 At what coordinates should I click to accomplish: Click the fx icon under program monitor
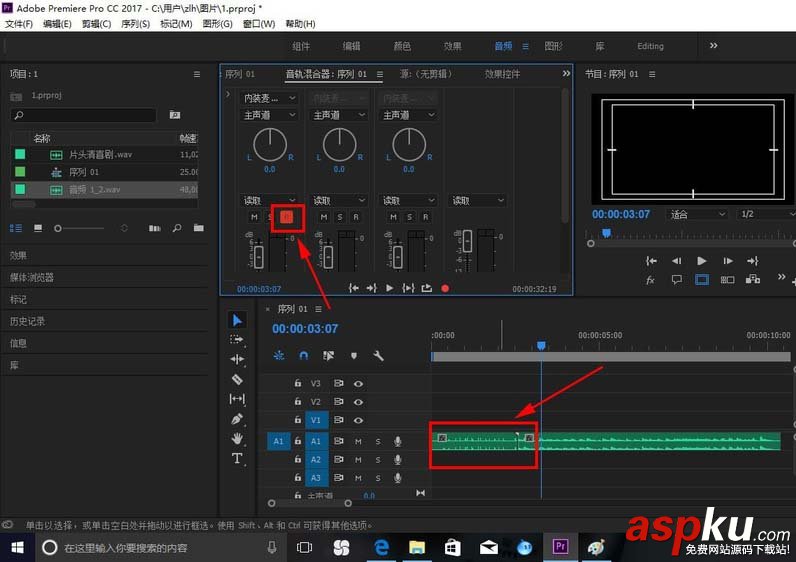(650, 279)
